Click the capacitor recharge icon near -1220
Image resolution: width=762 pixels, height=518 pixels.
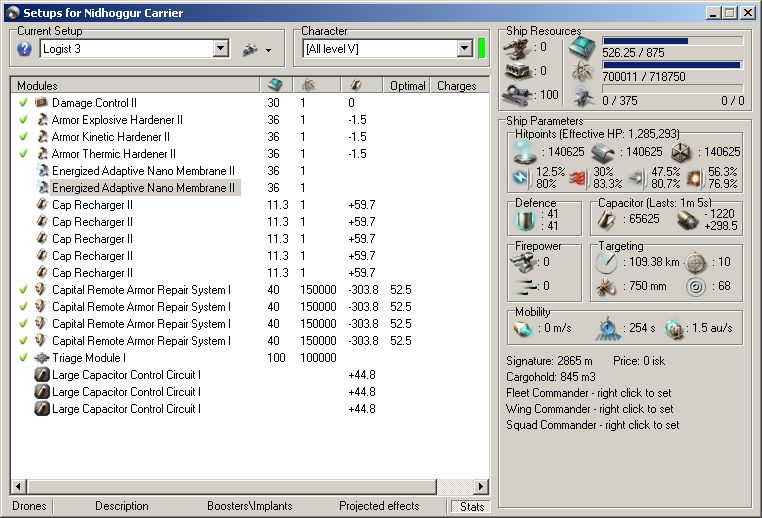[x=688, y=220]
